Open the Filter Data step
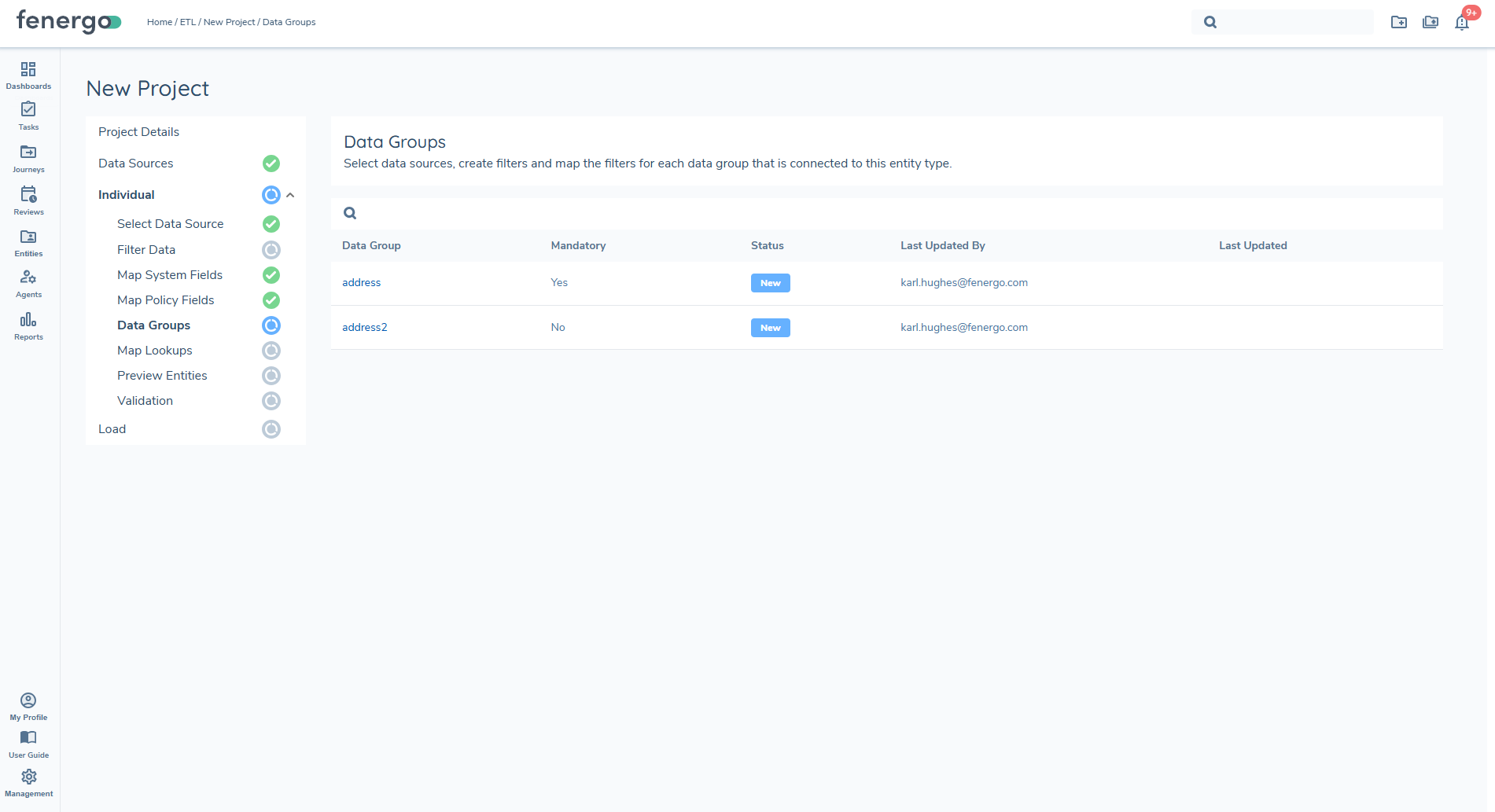The height and width of the screenshot is (812, 1495). click(x=146, y=250)
